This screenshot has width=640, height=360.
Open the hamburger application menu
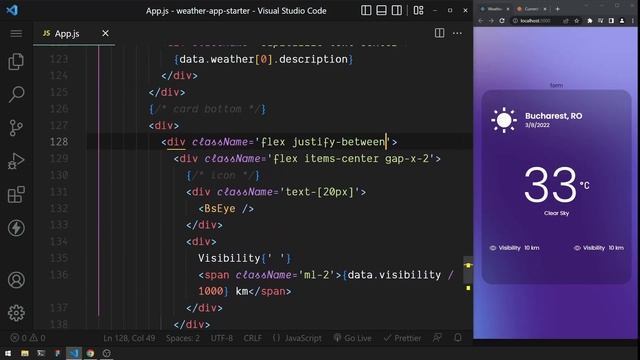click(x=16, y=33)
